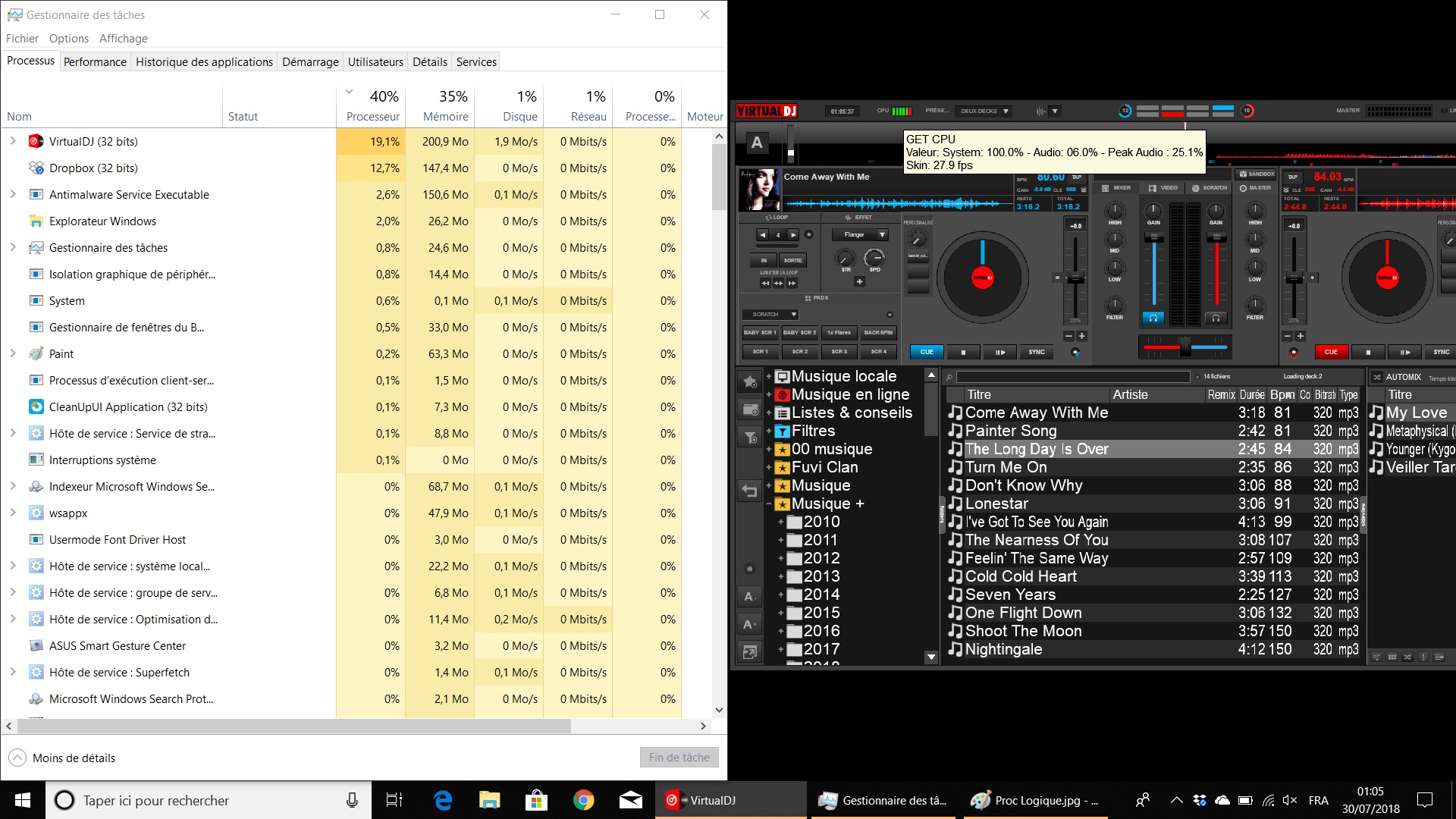This screenshot has width=1456, height=819.
Task: Click right deck TAP tempo button
Action: (1293, 177)
